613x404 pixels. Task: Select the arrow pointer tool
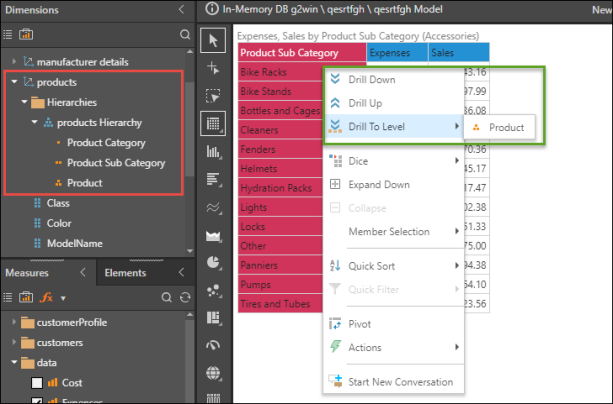213,40
